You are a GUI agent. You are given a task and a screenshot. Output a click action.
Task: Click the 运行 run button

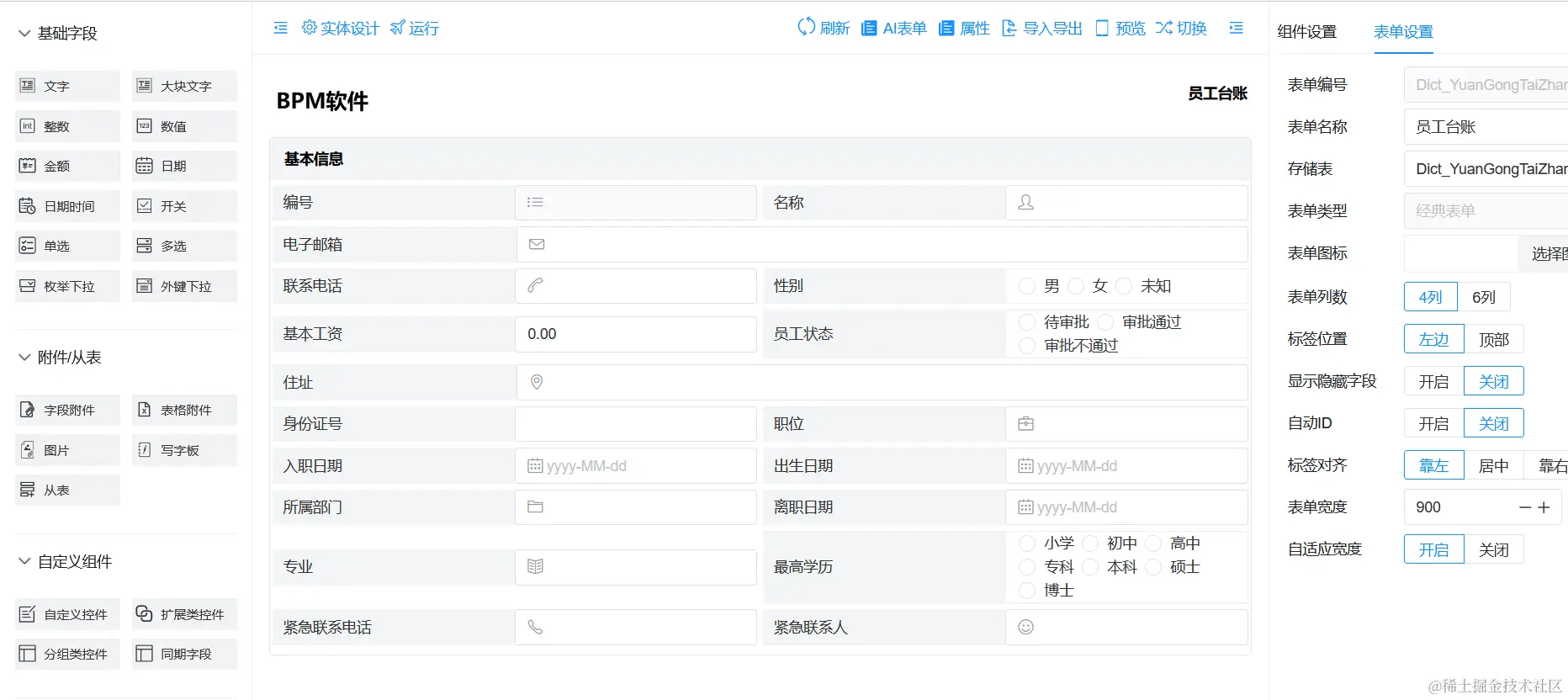click(x=415, y=28)
